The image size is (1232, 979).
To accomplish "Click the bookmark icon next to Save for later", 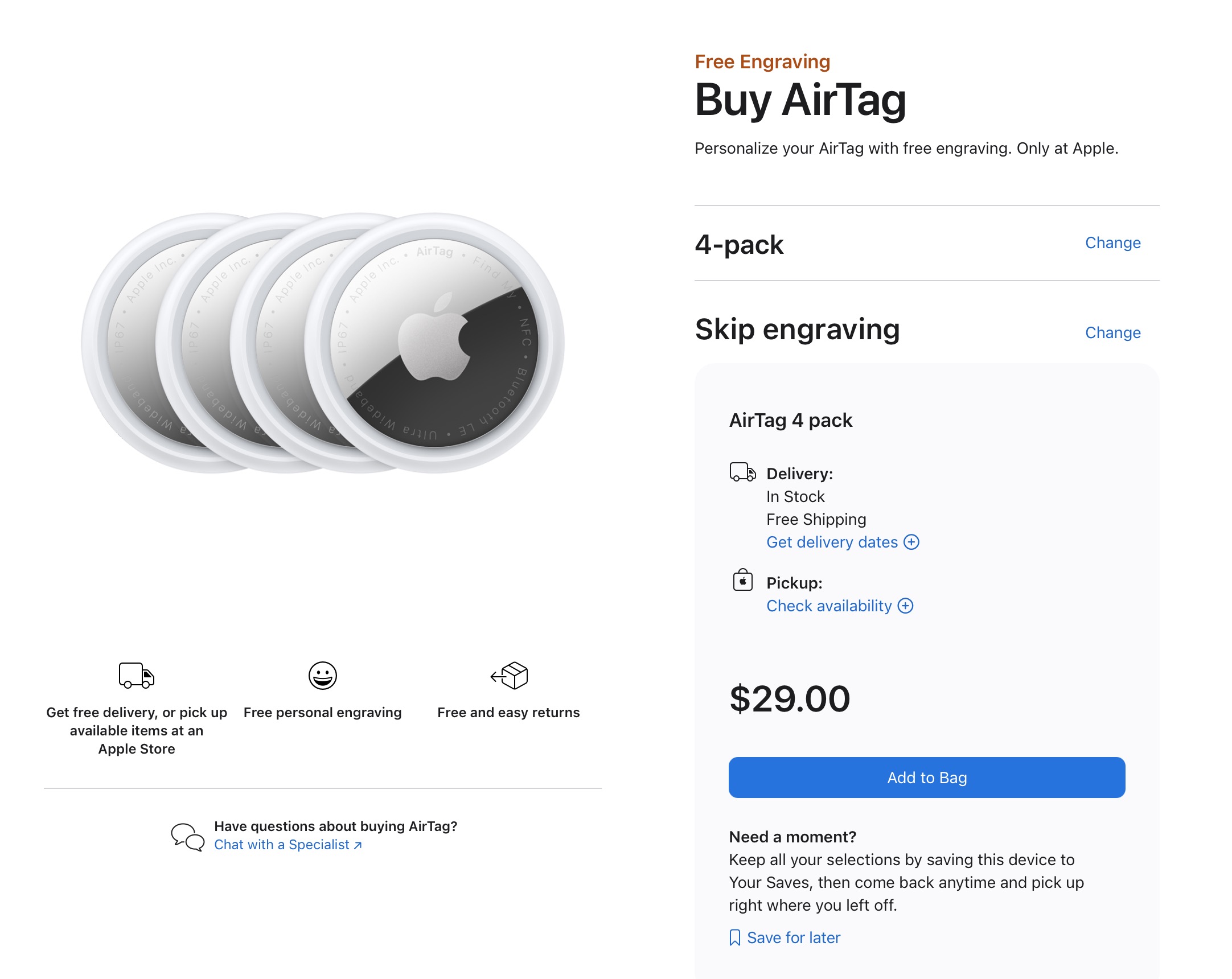I will [x=735, y=938].
